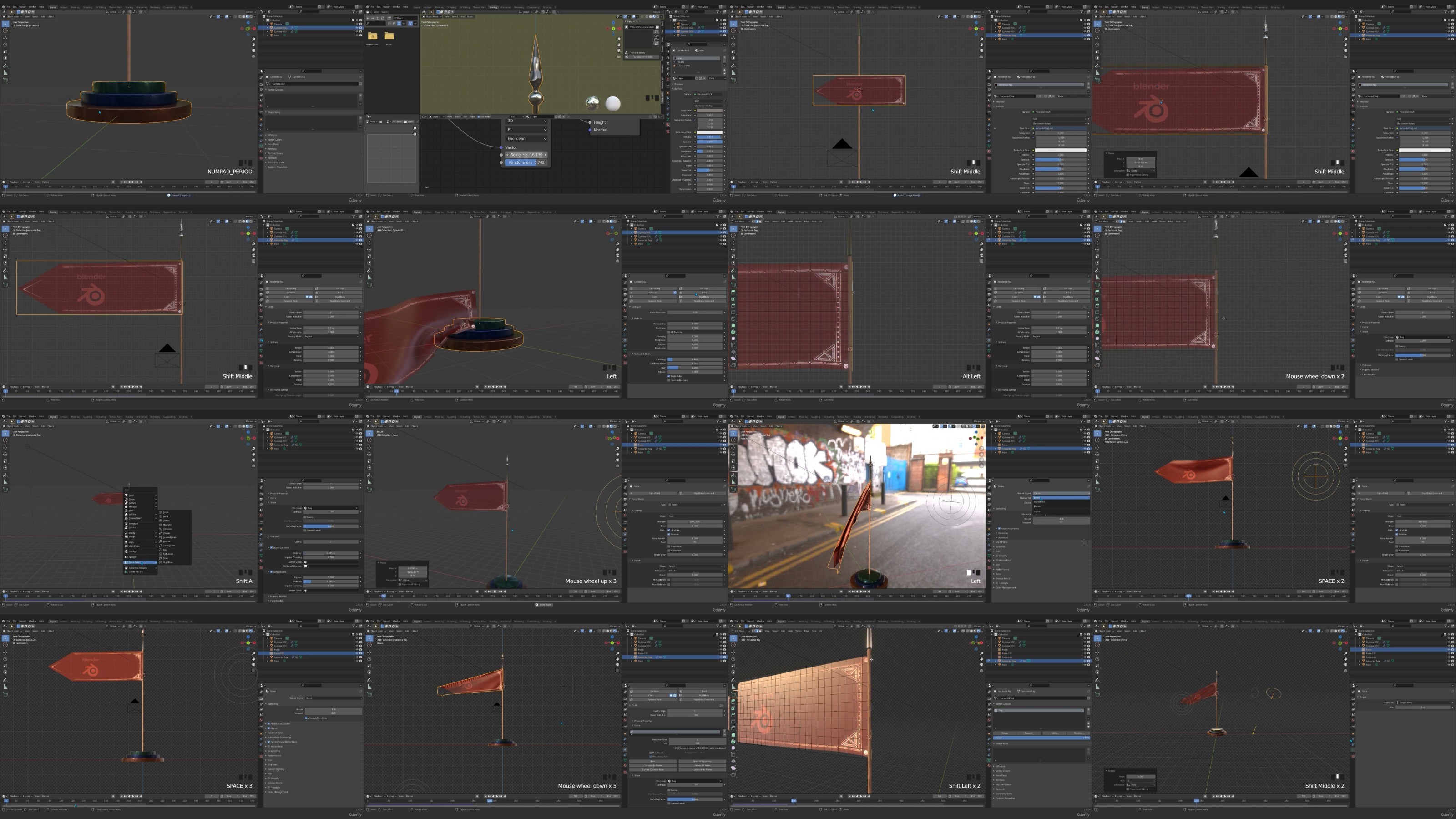The width and height of the screenshot is (1456, 819).
Task: Refresh the file browser listing
Action: click(x=383, y=19)
